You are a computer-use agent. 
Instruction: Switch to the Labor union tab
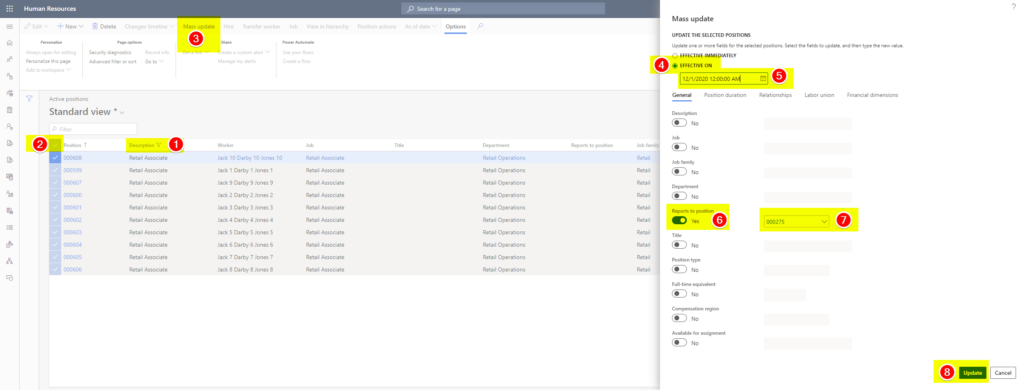click(x=819, y=95)
